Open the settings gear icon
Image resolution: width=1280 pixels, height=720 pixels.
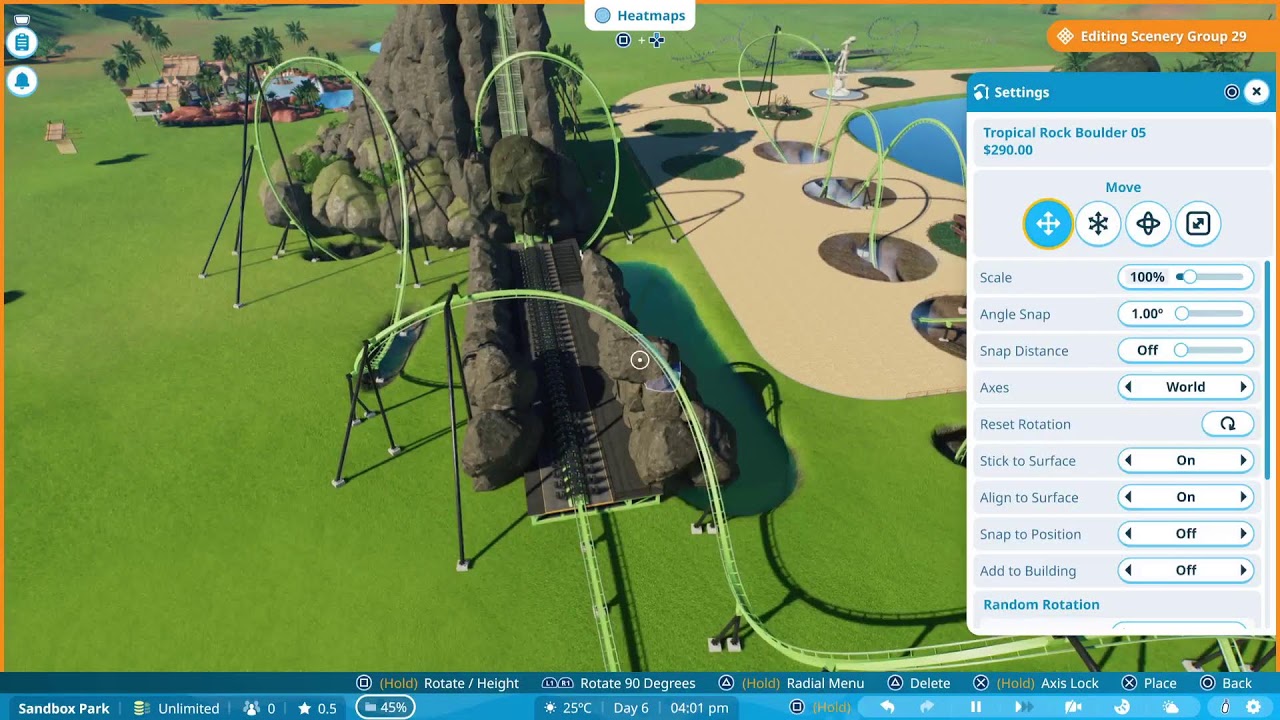coord(1253,707)
